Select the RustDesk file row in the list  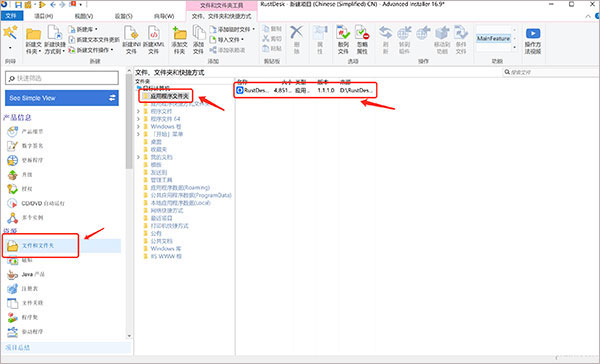[x=305, y=90]
